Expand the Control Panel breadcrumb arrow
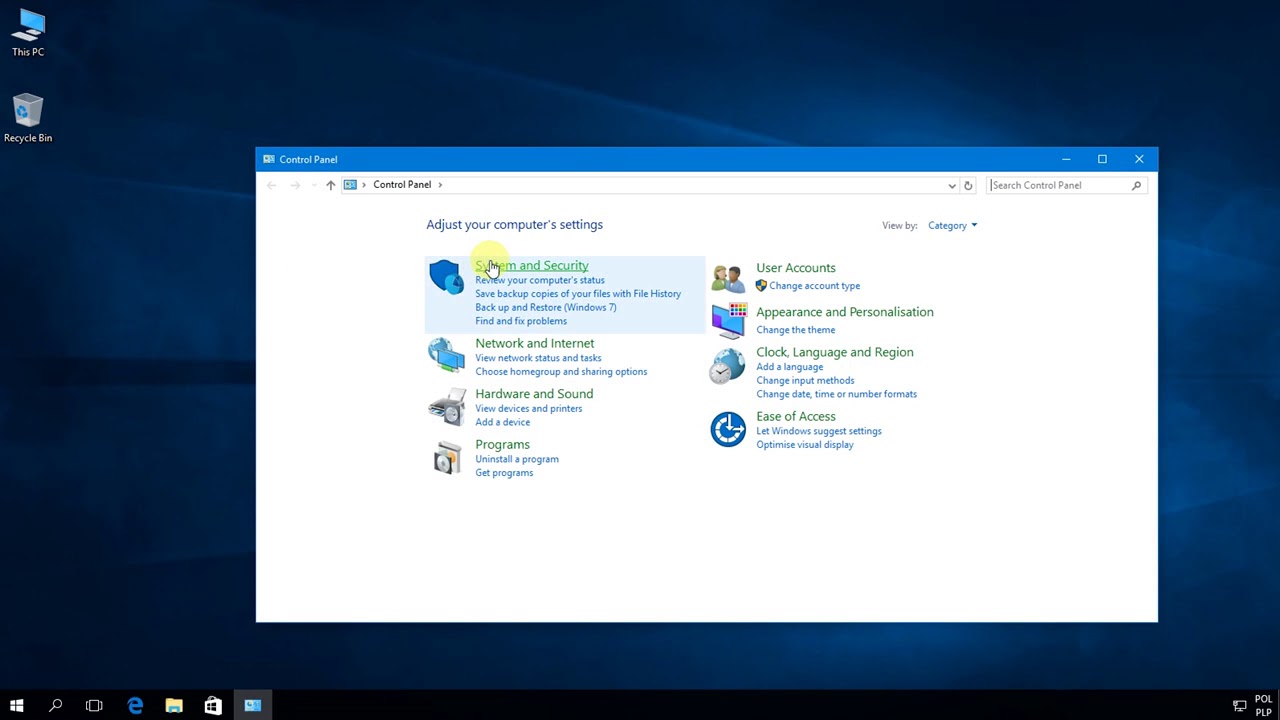The width and height of the screenshot is (1280, 720). tap(439, 185)
